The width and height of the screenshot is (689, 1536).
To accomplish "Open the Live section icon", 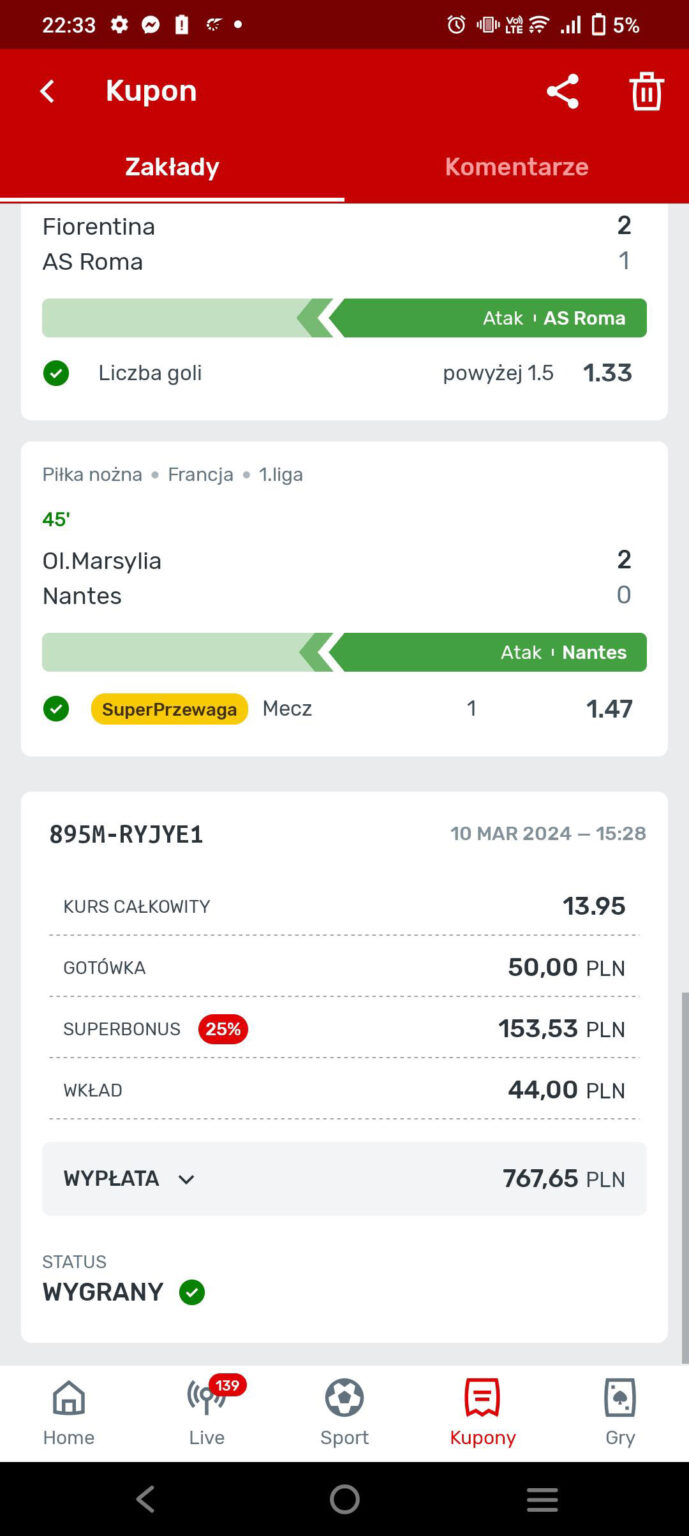I will pyautogui.click(x=207, y=1412).
